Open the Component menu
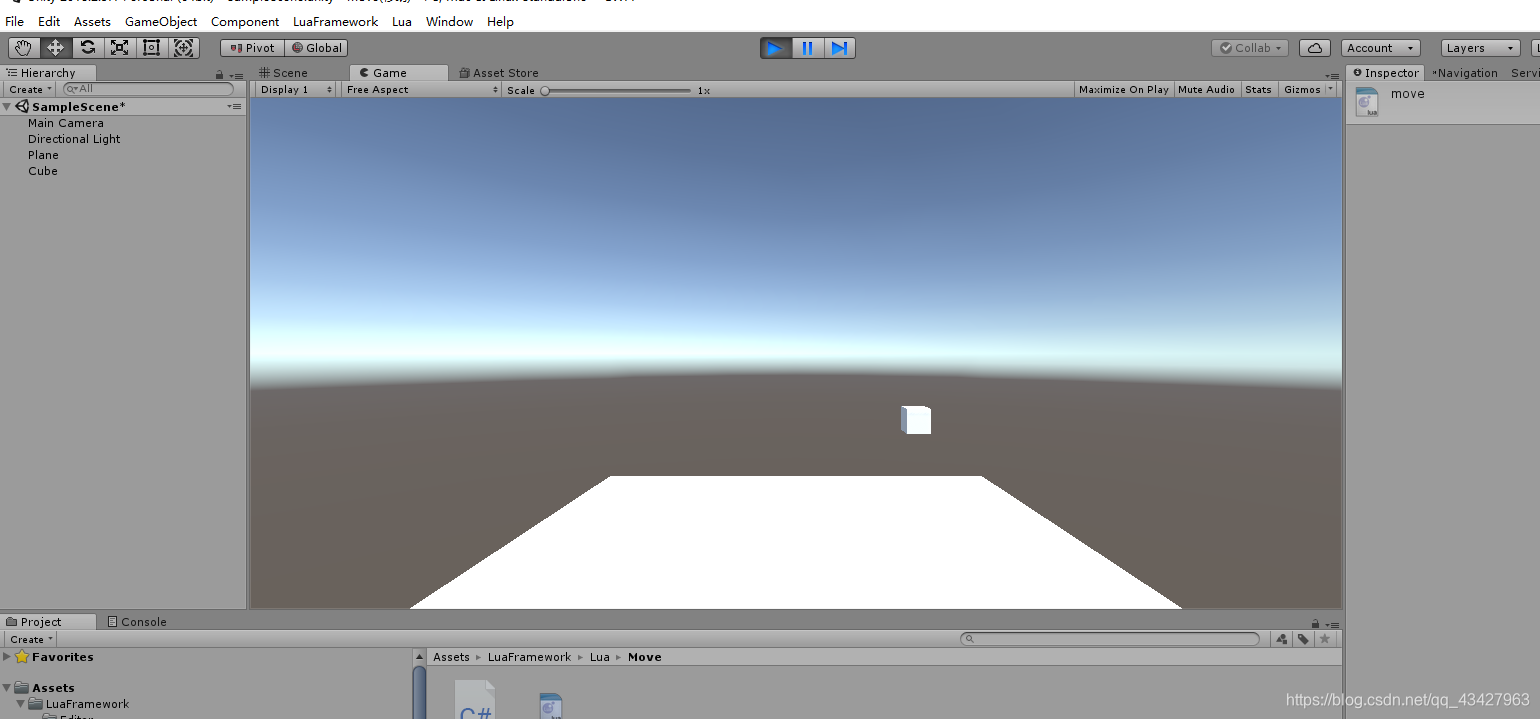The image size is (1540, 719). point(245,21)
